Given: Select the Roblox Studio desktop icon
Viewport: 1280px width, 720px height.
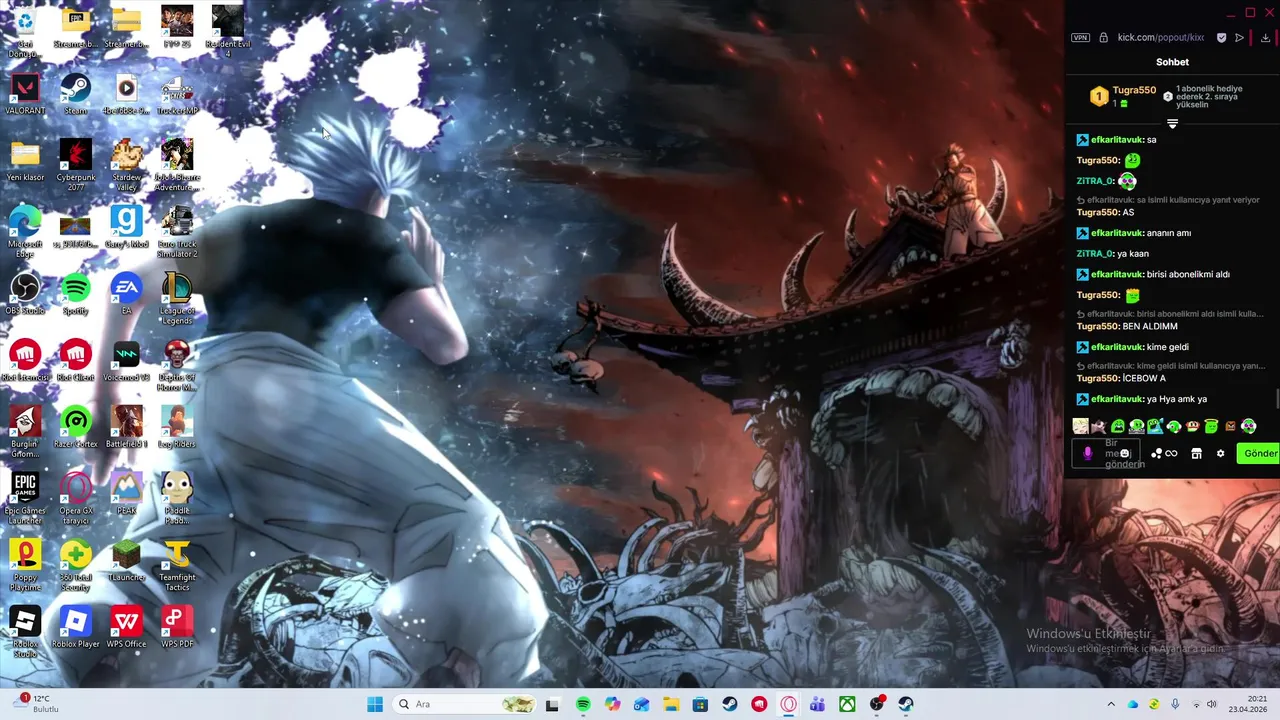Looking at the screenshot, I should click(25, 632).
